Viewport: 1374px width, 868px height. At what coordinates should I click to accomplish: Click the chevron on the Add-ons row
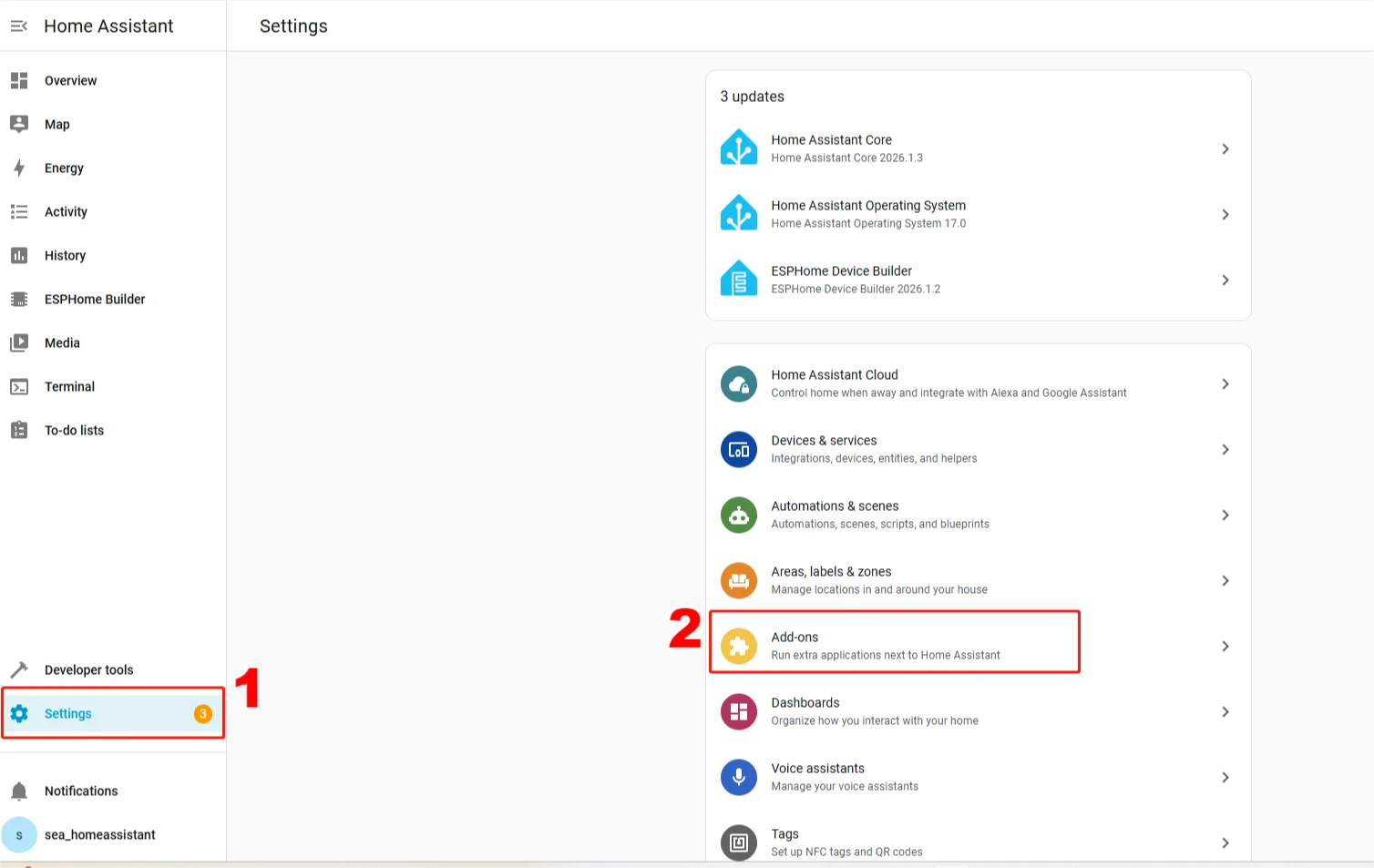tap(1225, 647)
